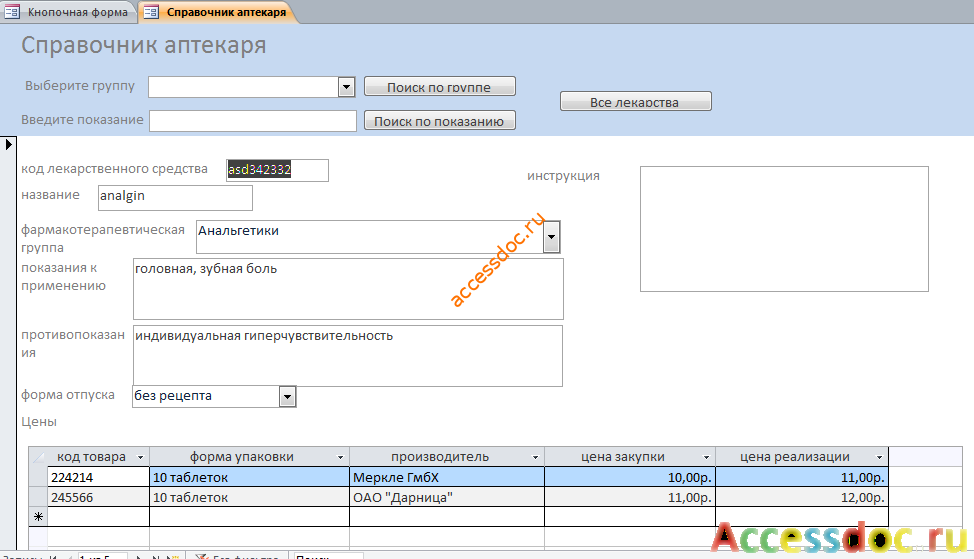Open the фармакотерапевтическая группа dropdown arrow
This screenshot has width=974, height=559.
(x=552, y=237)
